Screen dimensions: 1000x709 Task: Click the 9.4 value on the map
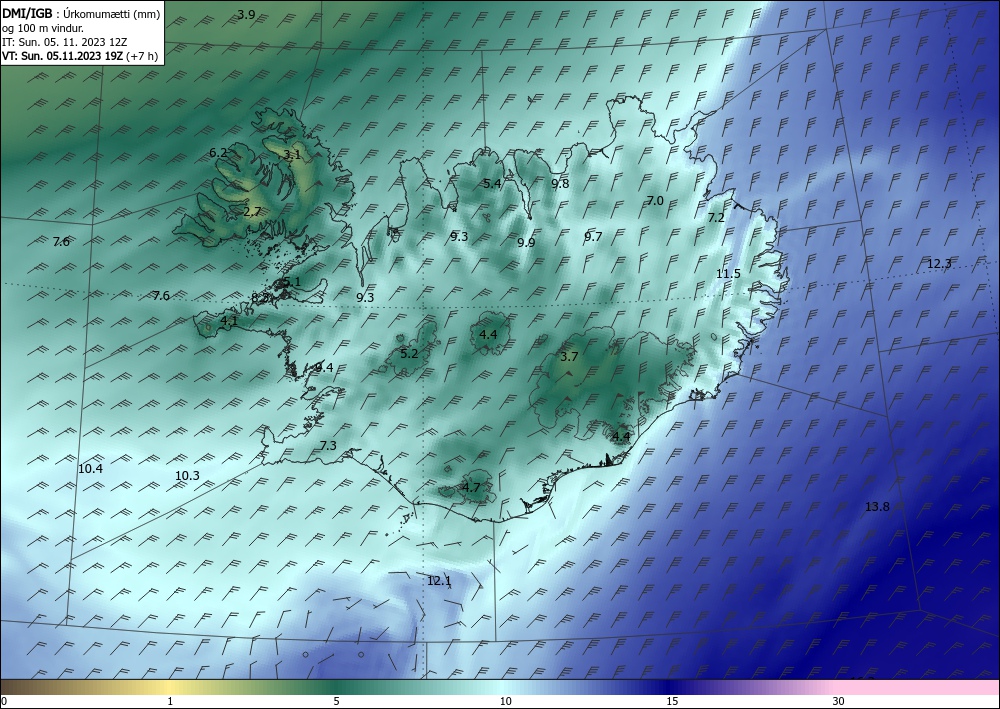click(324, 367)
